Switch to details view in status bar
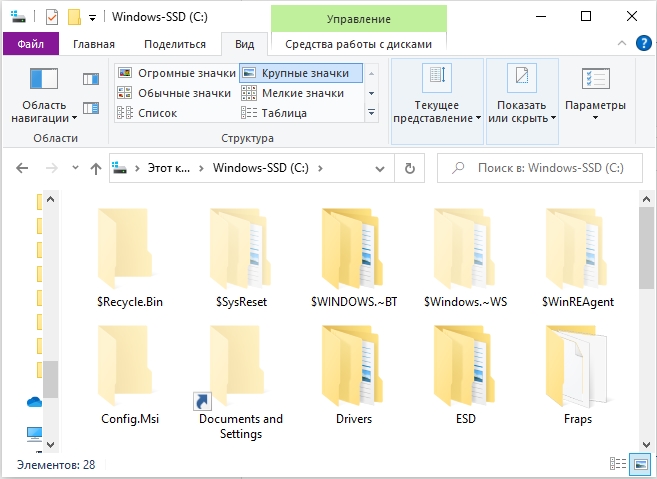 [x=618, y=464]
